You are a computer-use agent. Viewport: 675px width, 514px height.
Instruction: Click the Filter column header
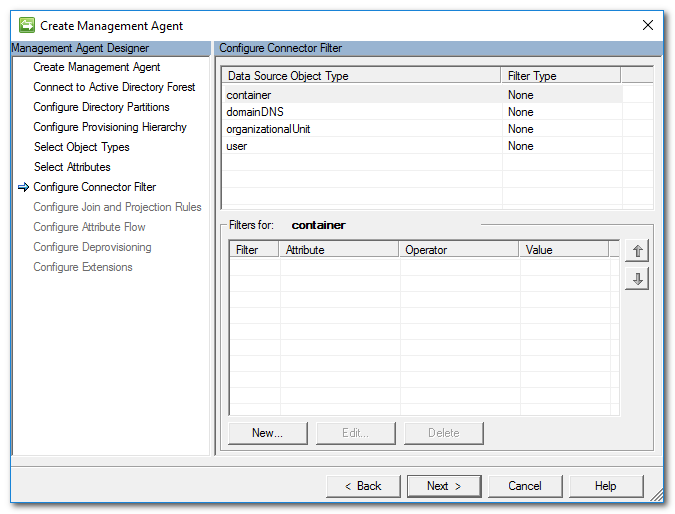coord(254,250)
